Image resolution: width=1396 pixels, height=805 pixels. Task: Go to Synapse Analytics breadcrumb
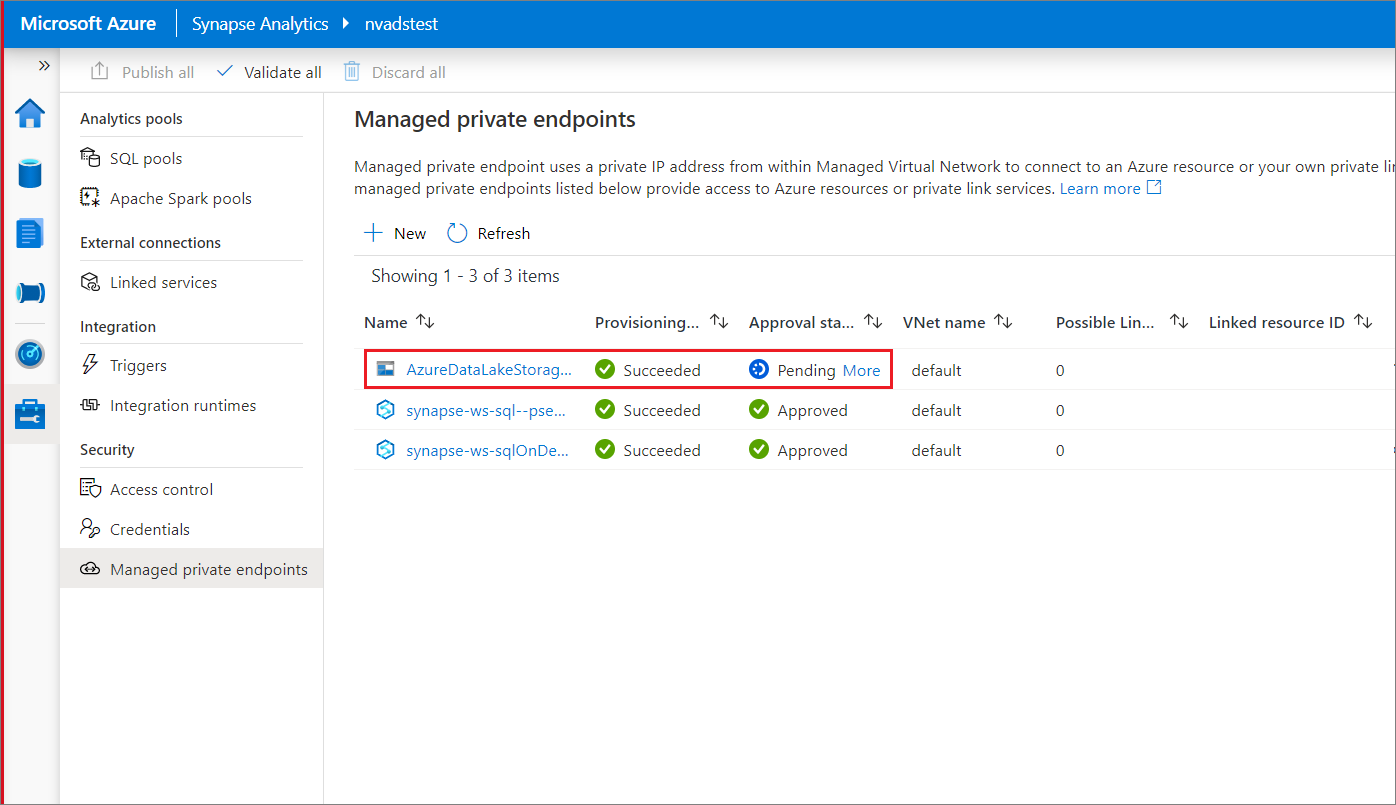(x=259, y=23)
